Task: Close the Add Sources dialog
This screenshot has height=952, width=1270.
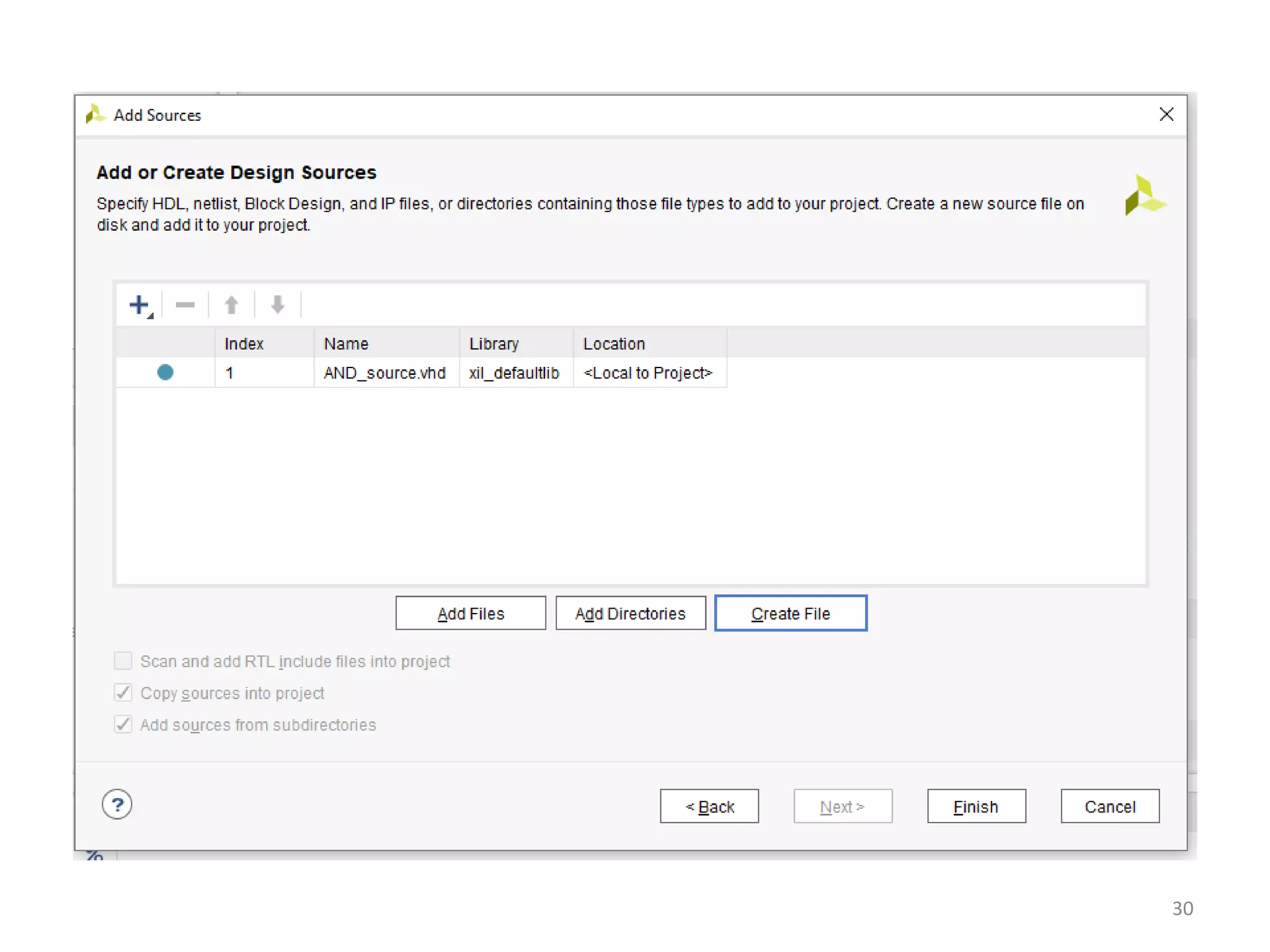Action: click(x=1166, y=115)
